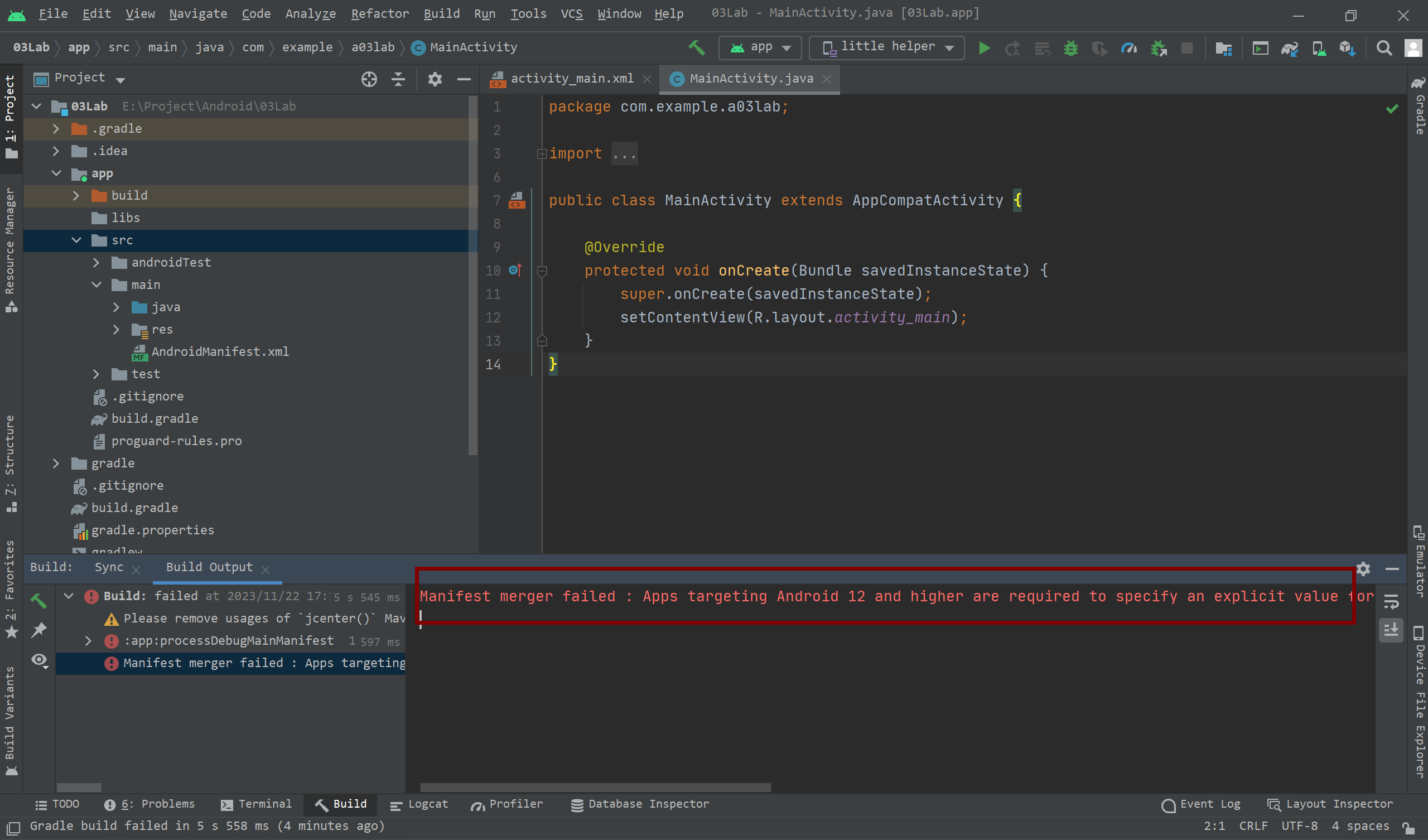Screen dimensions: 1428x840
Task: Click Collapse All icon in Project panel
Action: [x=398, y=79]
